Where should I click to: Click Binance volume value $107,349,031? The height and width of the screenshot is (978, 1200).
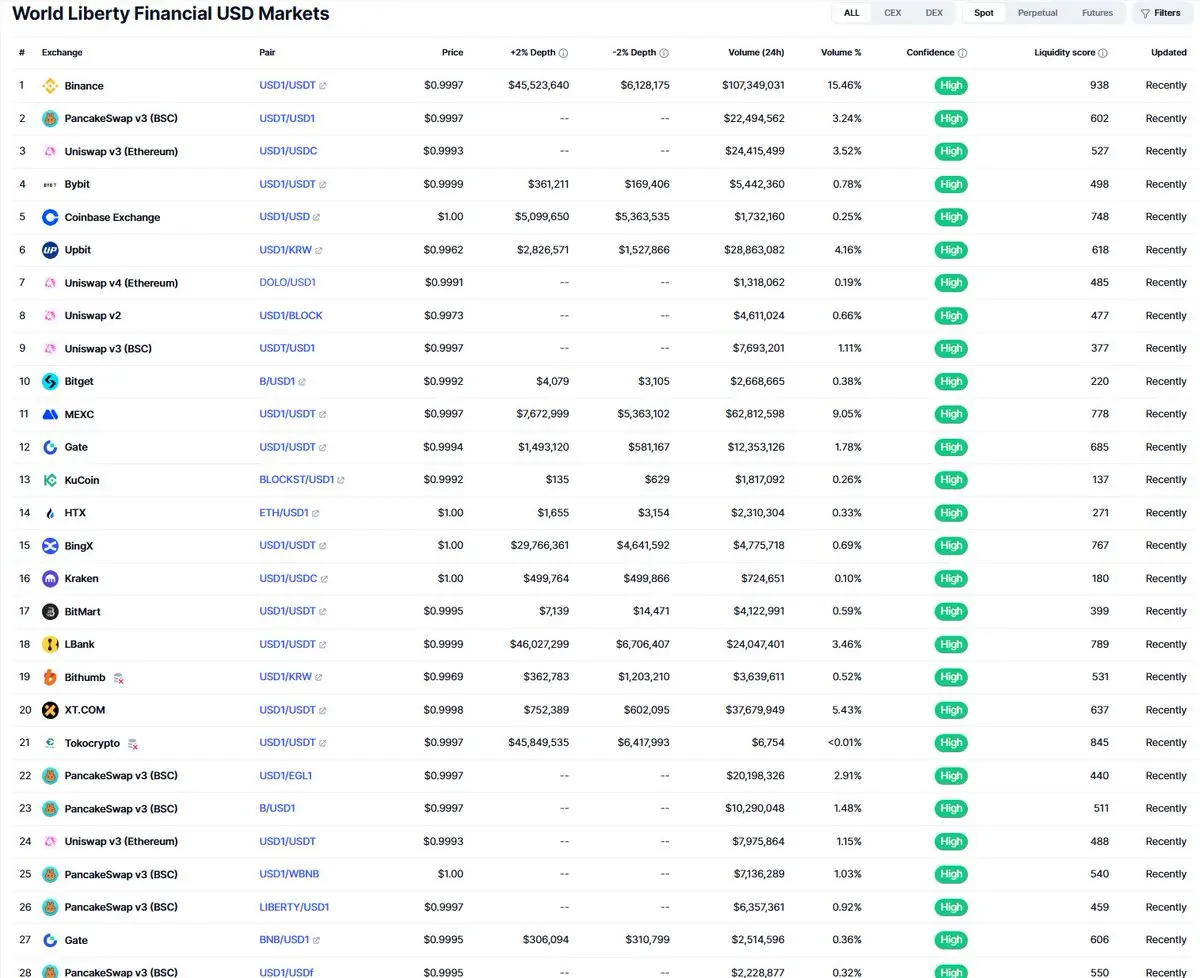pos(753,86)
